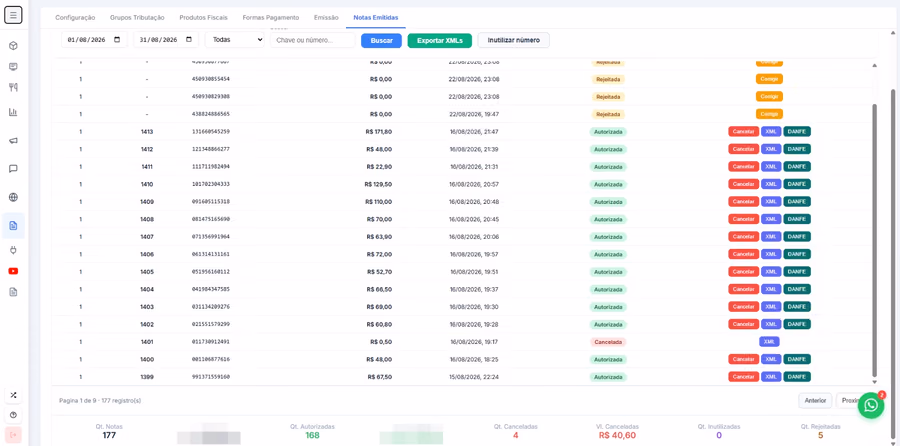The width and height of the screenshot is (900, 446).
Task: Open calendar picker on start date 01/08/2026
Action: click(x=117, y=40)
